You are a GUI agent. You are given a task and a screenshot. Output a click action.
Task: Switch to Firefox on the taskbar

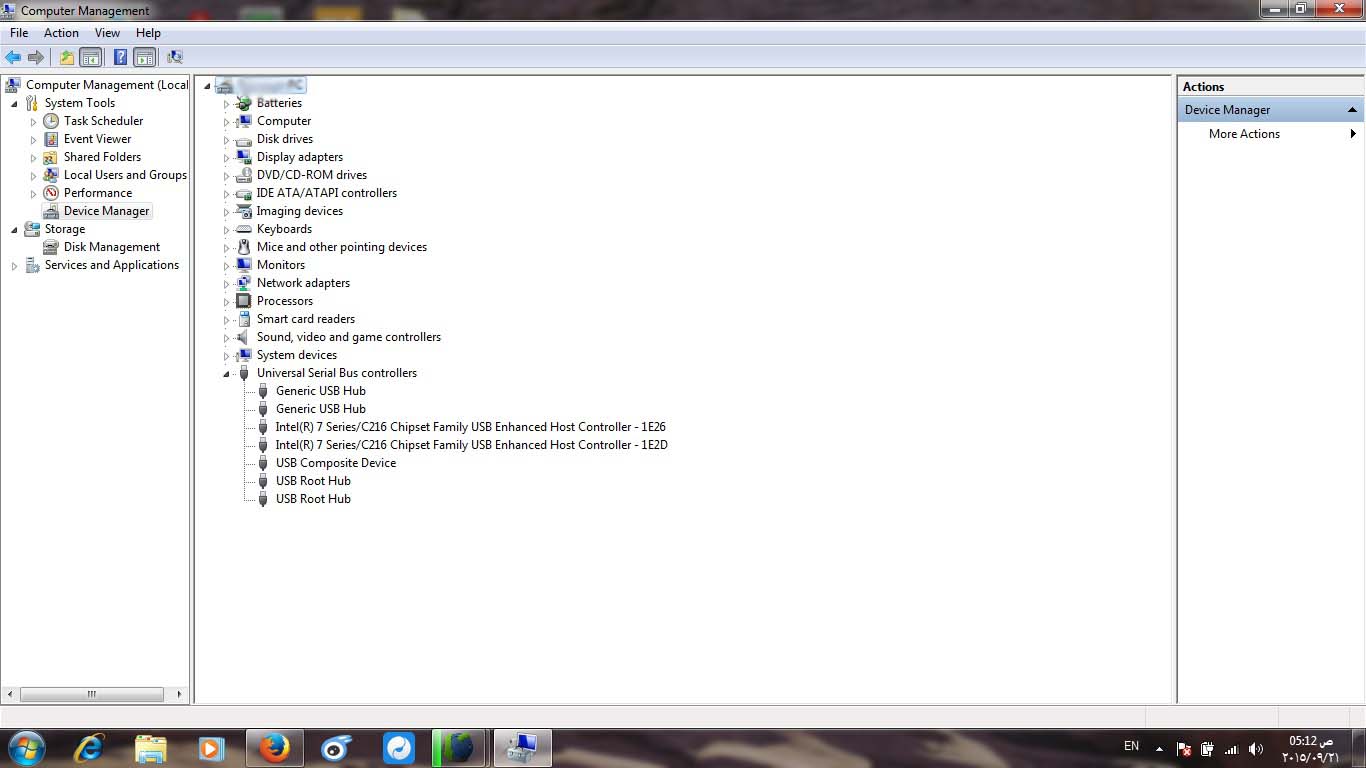click(x=274, y=748)
